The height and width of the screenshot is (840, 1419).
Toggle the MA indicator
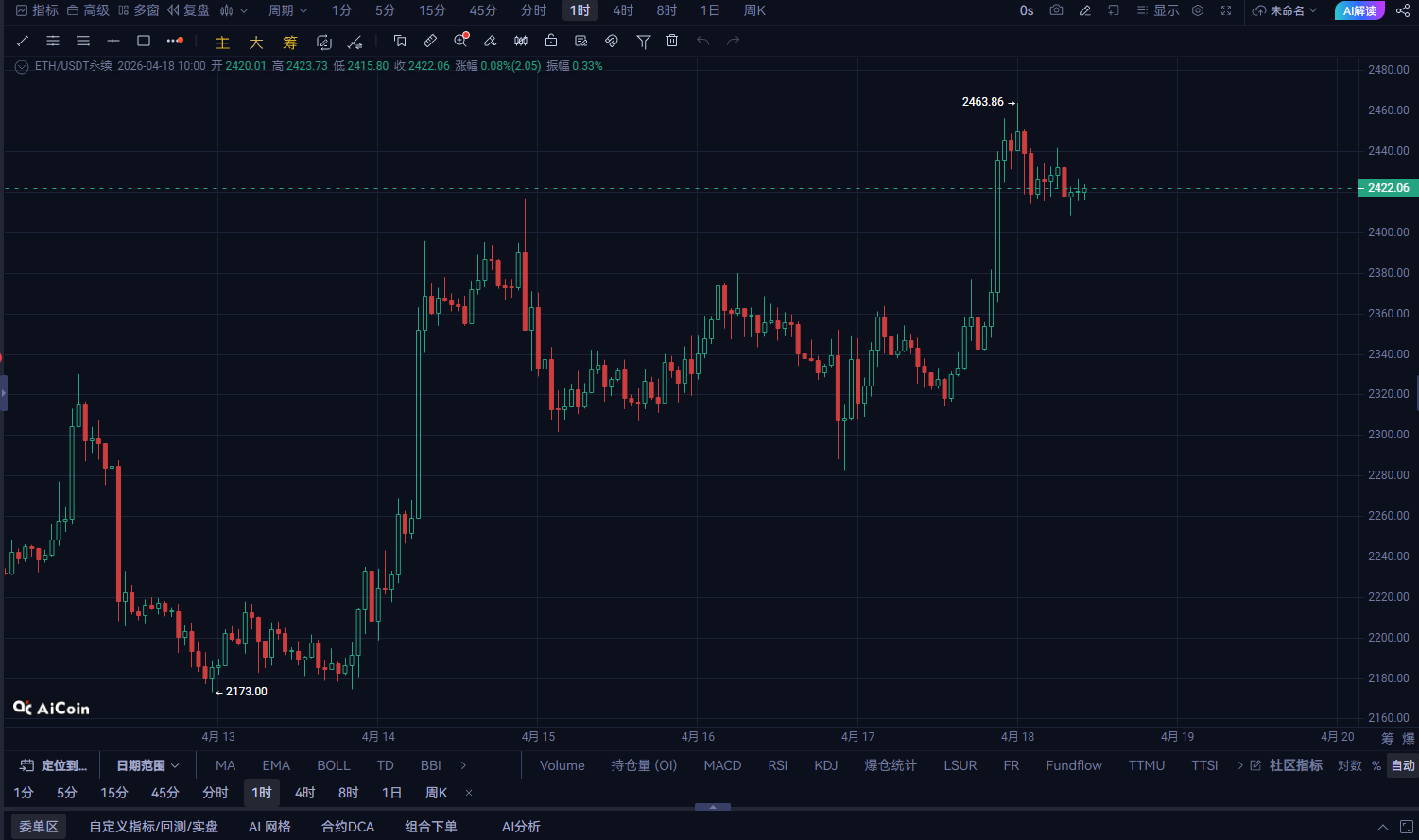point(226,765)
